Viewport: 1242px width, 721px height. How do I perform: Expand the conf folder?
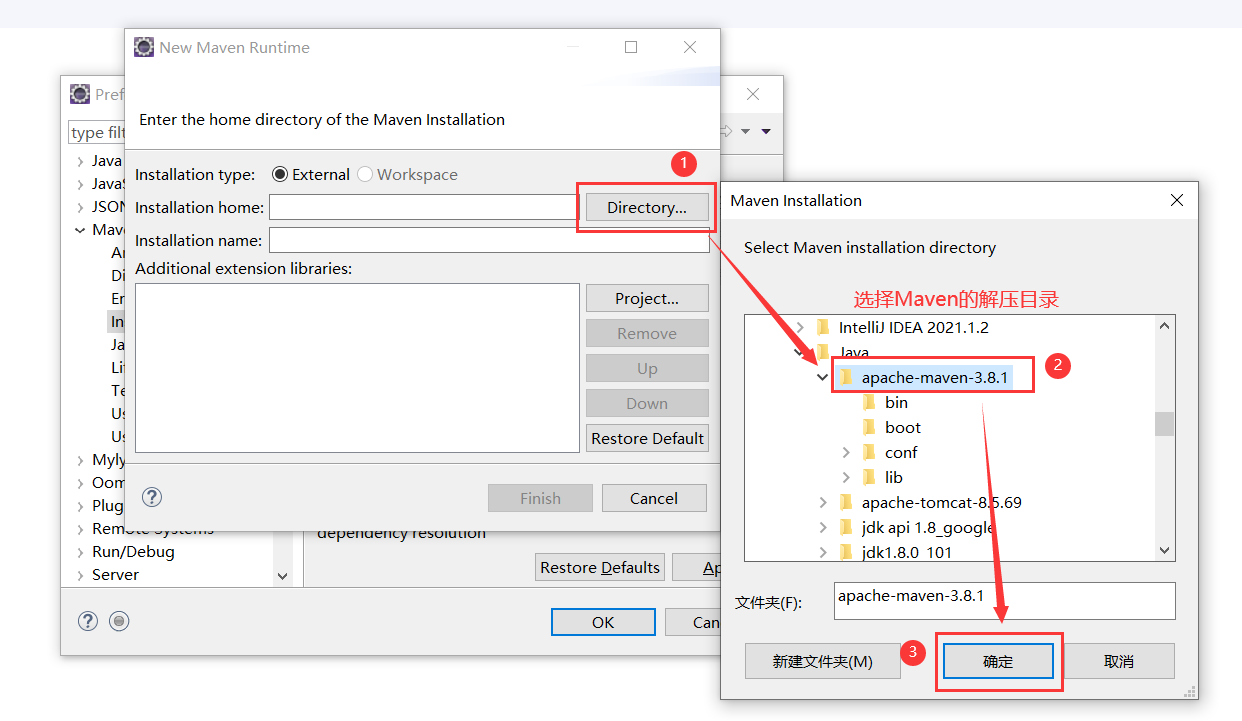pyautogui.click(x=846, y=452)
